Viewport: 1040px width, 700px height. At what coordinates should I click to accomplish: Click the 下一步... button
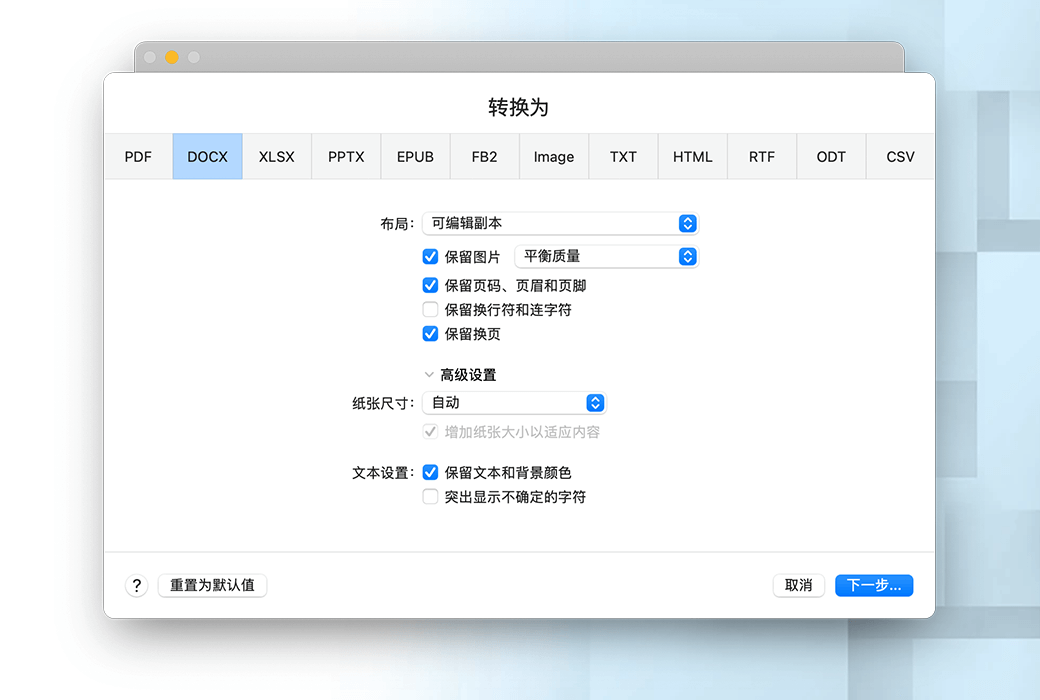point(873,586)
